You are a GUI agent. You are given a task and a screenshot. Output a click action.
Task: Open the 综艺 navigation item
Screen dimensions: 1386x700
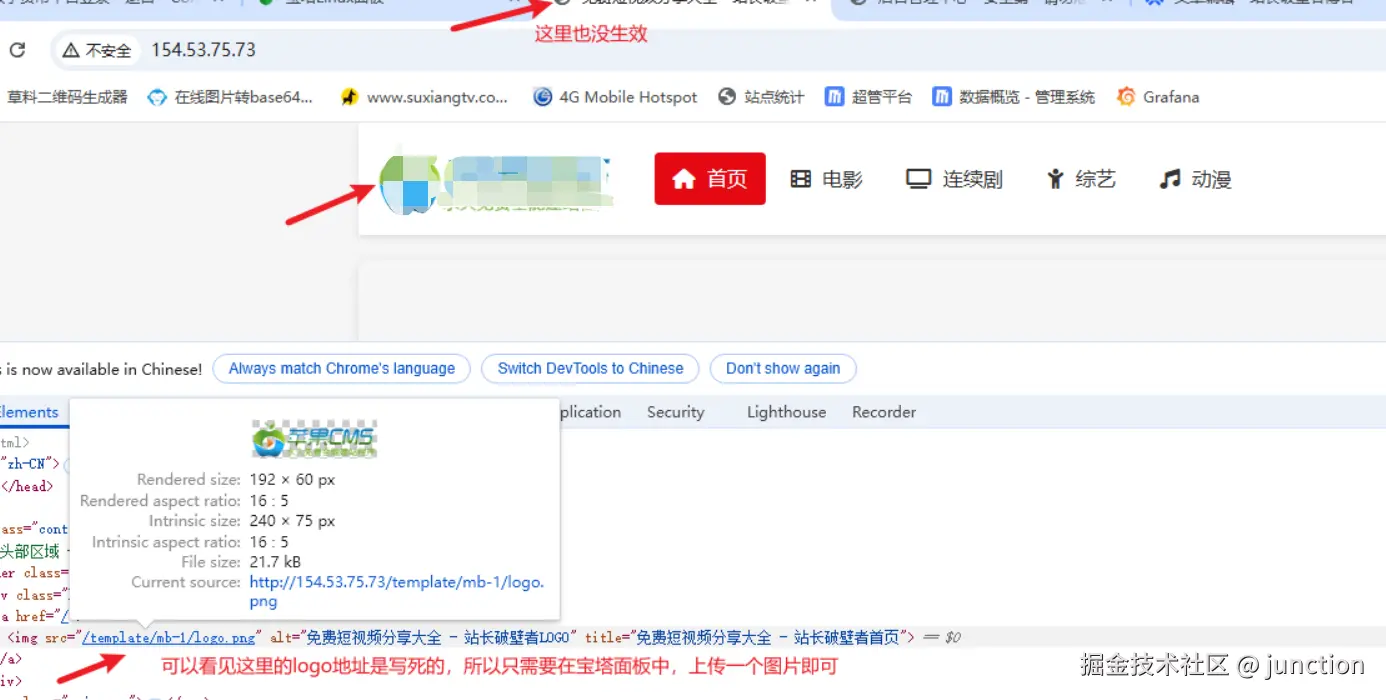click(1081, 179)
